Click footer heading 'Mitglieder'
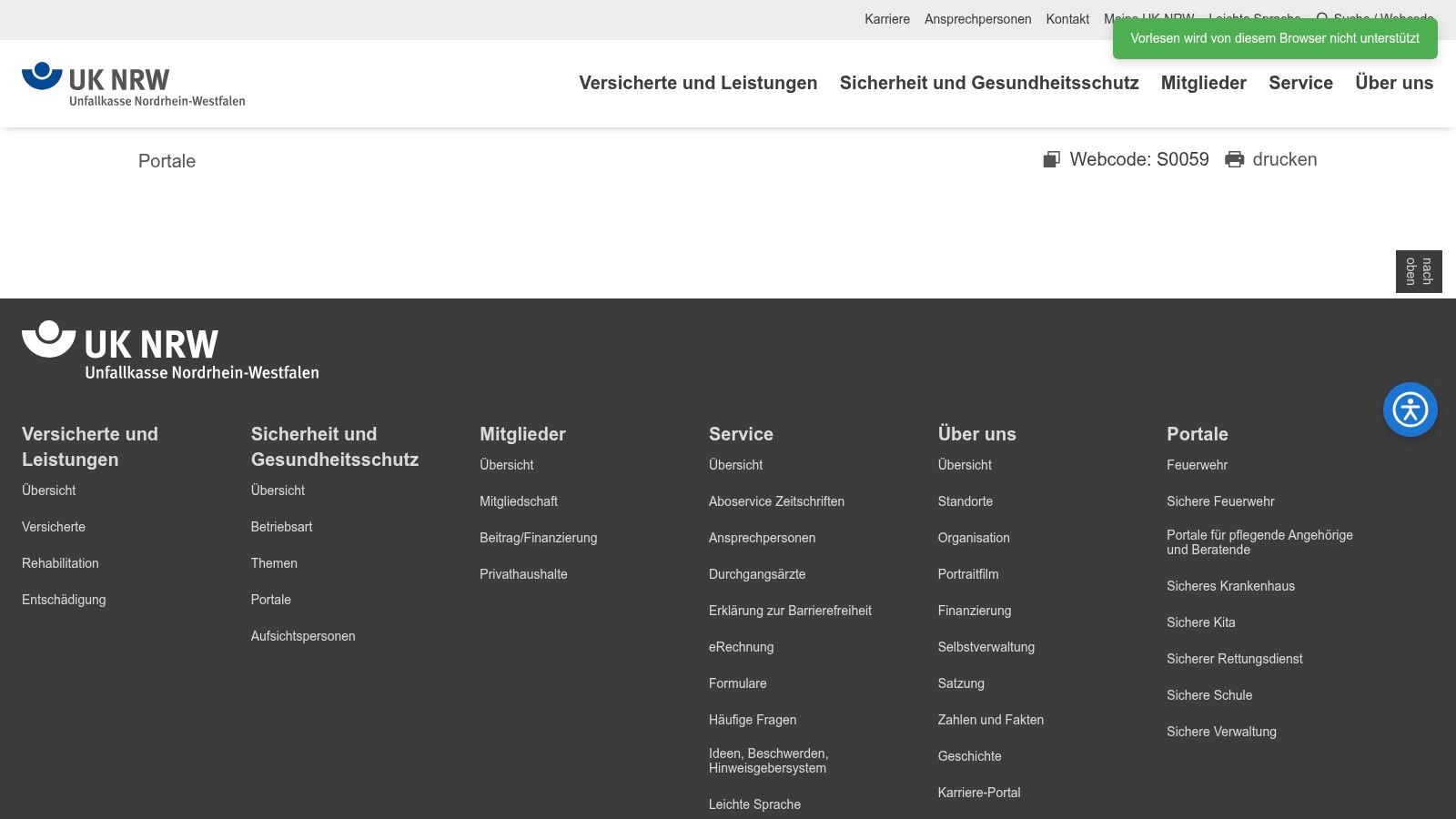This screenshot has height=819, width=1456. 522,434
